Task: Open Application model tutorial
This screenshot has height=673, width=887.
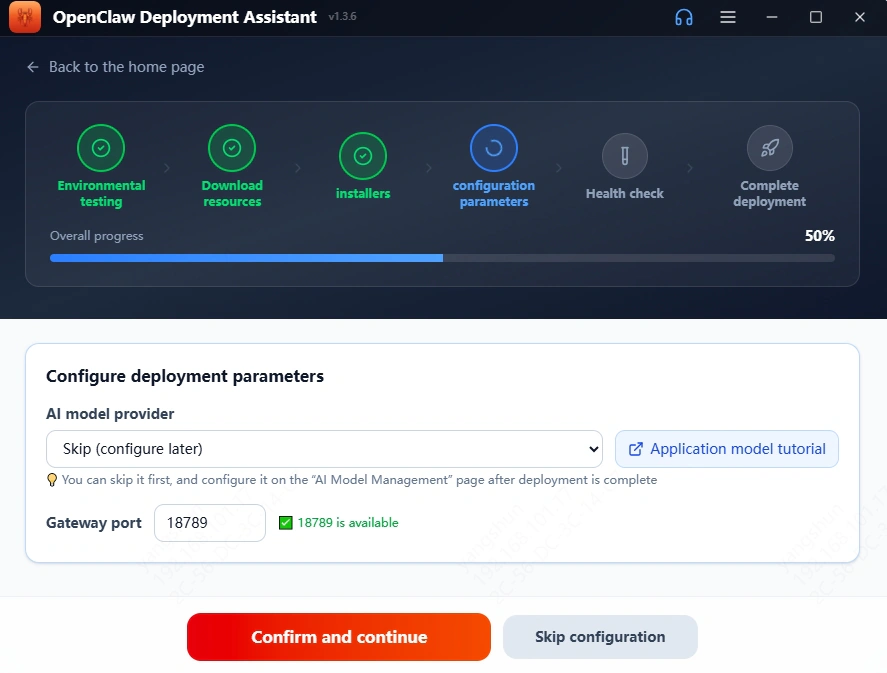Action: pyautogui.click(x=726, y=449)
